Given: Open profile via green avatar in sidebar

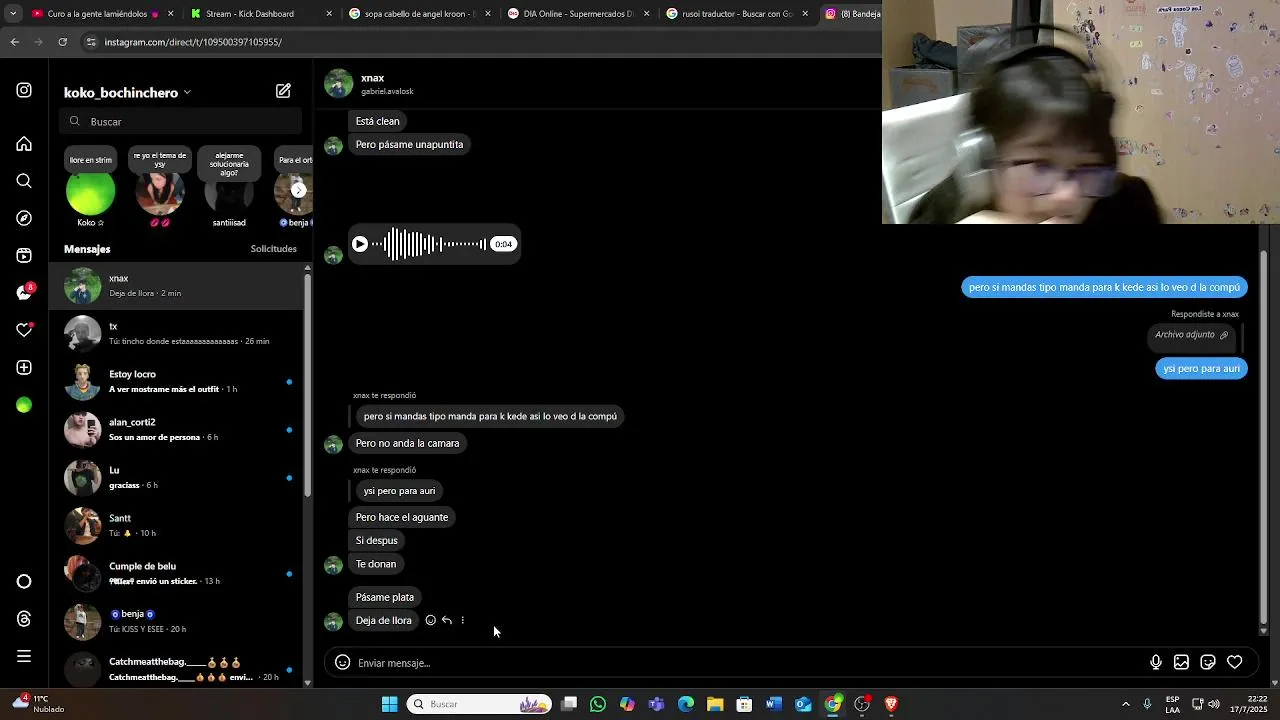Looking at the screenshot, I should point(24,405).
